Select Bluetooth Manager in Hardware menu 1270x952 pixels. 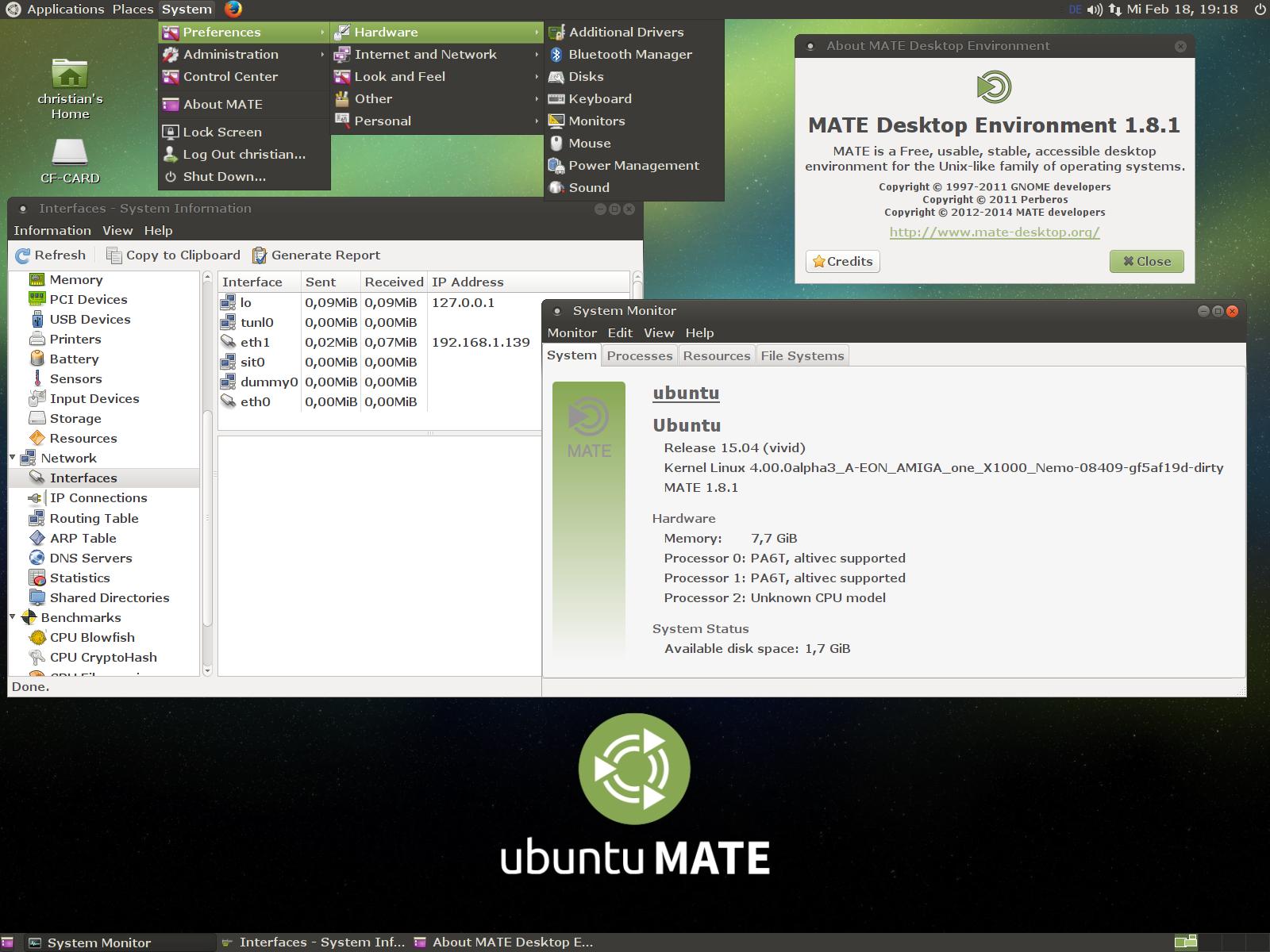tap(630, 54)
